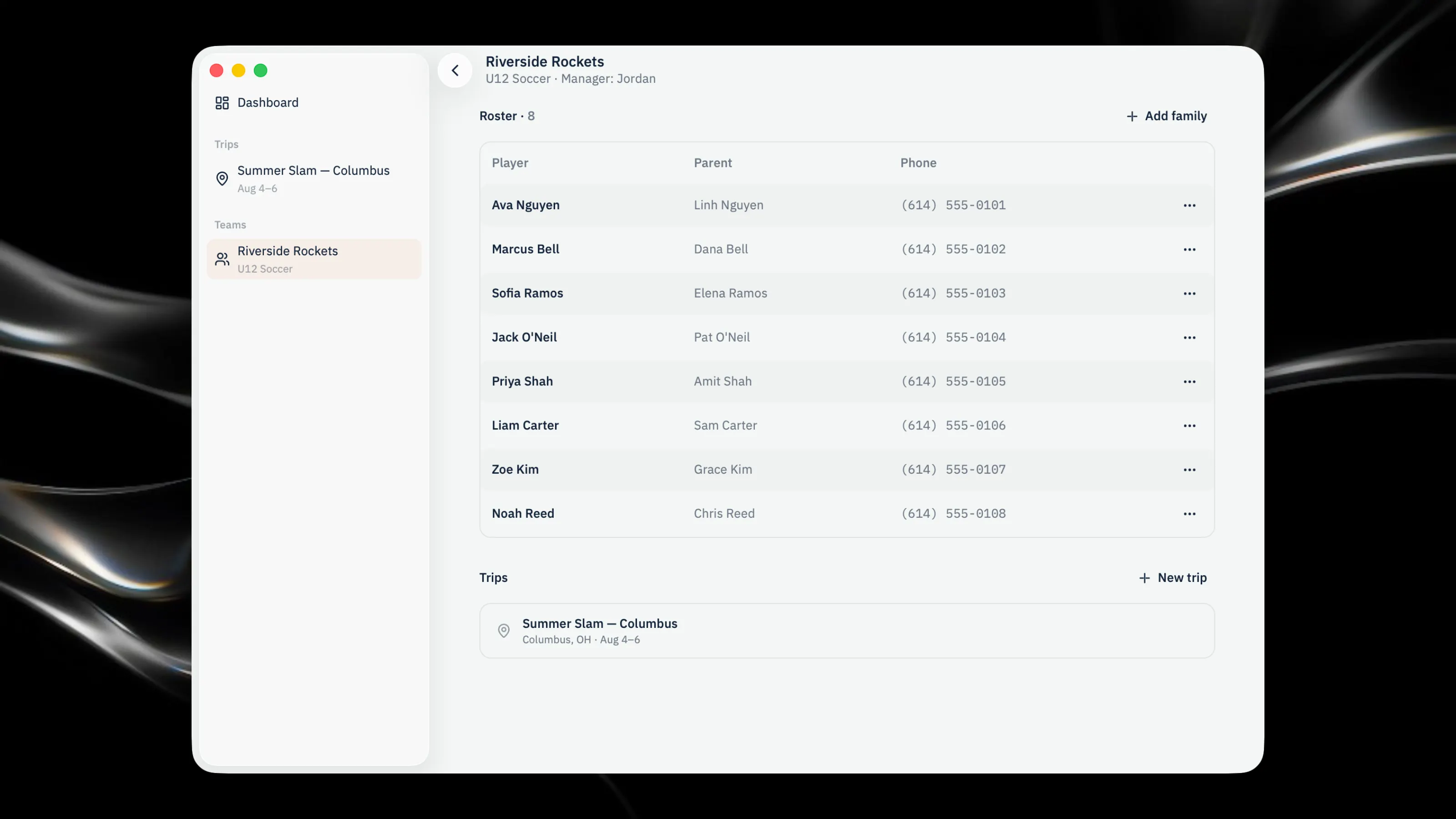Open the Dashboard from the sidebar

(x=313, y=103)
